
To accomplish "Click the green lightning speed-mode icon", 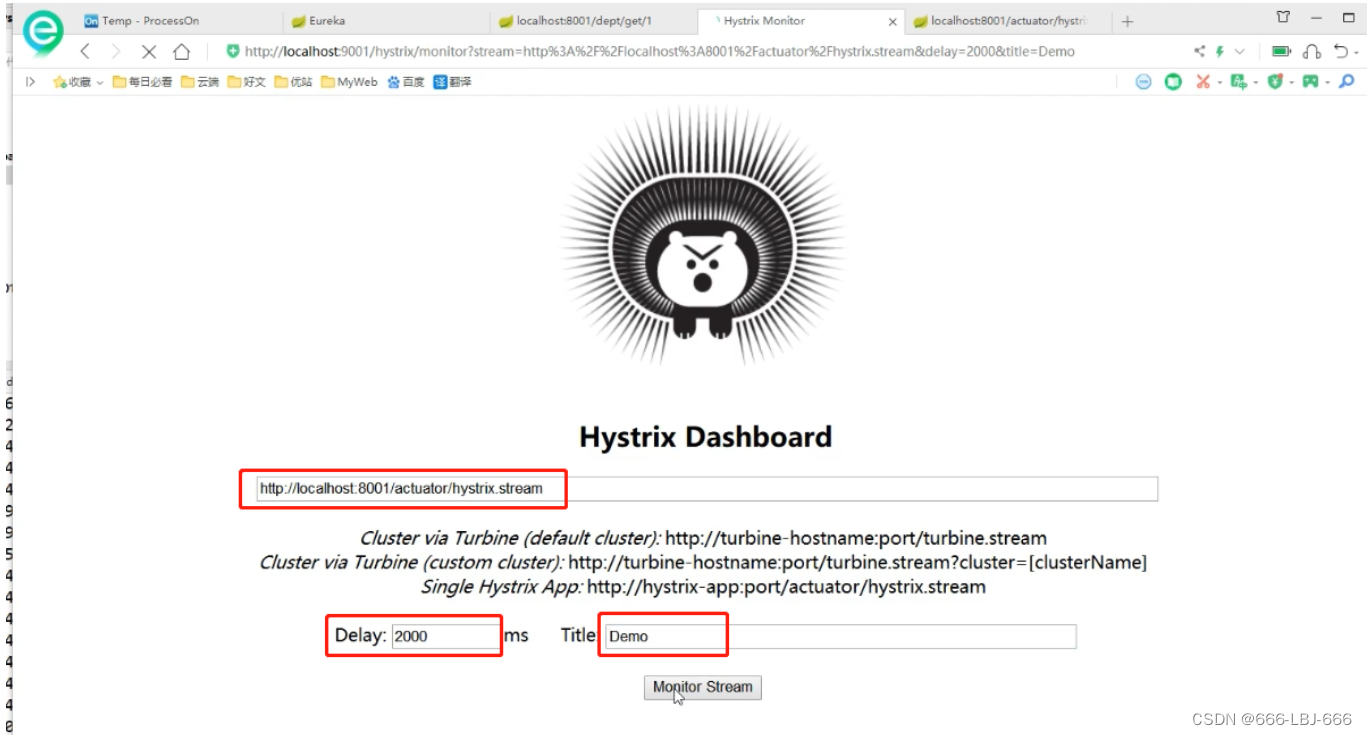I will (x=1220, y=51).
